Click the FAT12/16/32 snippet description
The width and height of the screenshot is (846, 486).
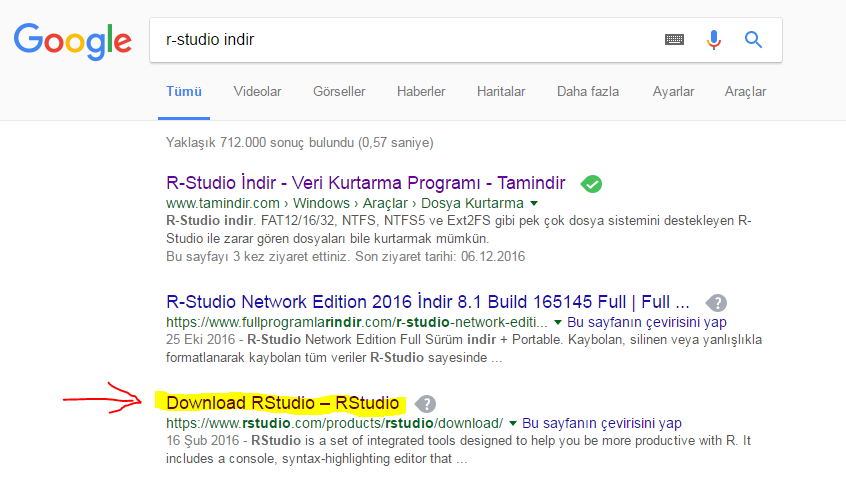(x=459, y=229)
